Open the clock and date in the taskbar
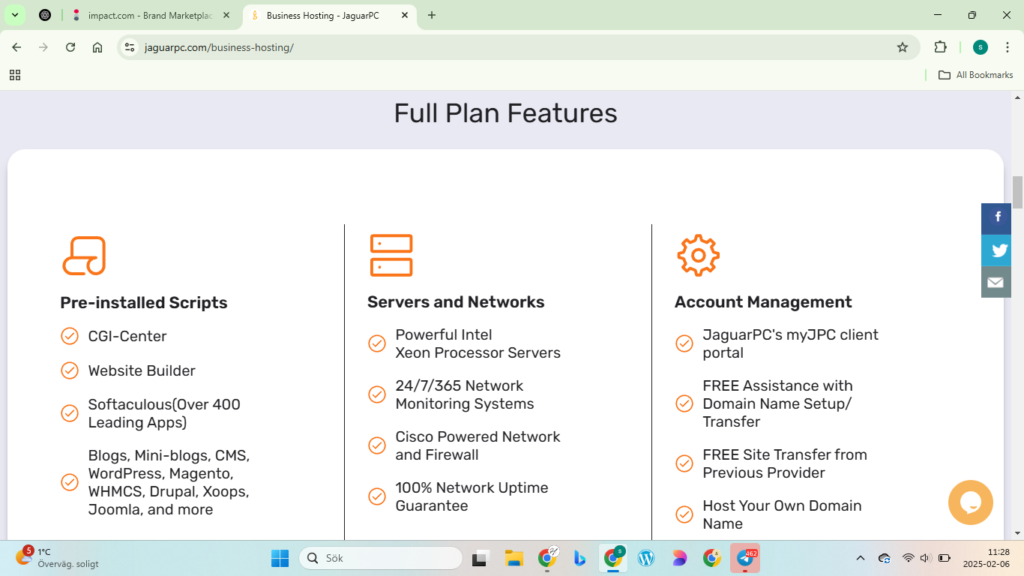The width and height of the screenshot is (1024, 576). click(986, 558)
